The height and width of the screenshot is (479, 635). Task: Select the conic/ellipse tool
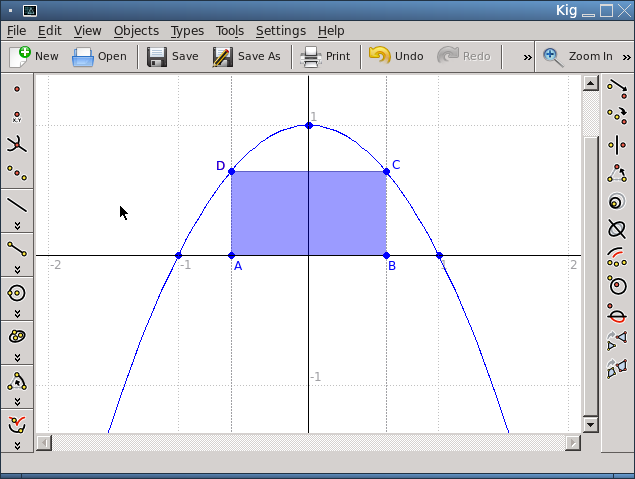pyautogui.click(x=17, y=336)
